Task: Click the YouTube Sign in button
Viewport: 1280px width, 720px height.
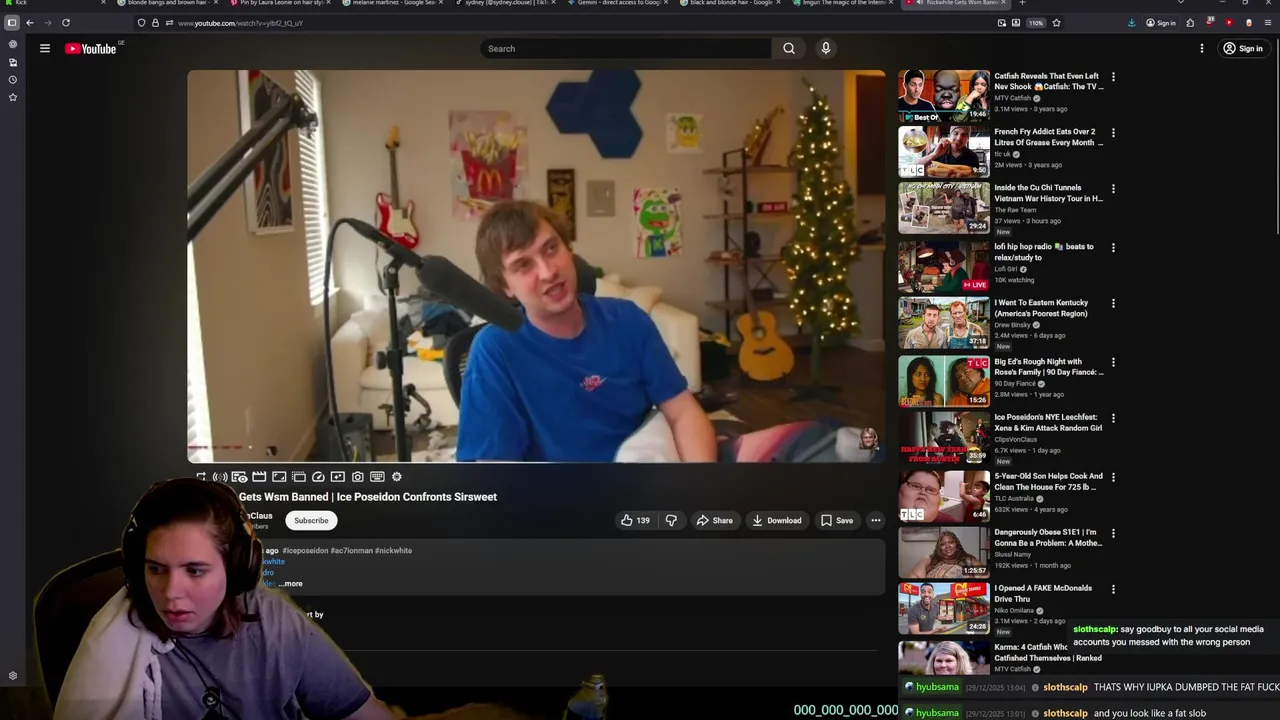Action: point(1243,48)
